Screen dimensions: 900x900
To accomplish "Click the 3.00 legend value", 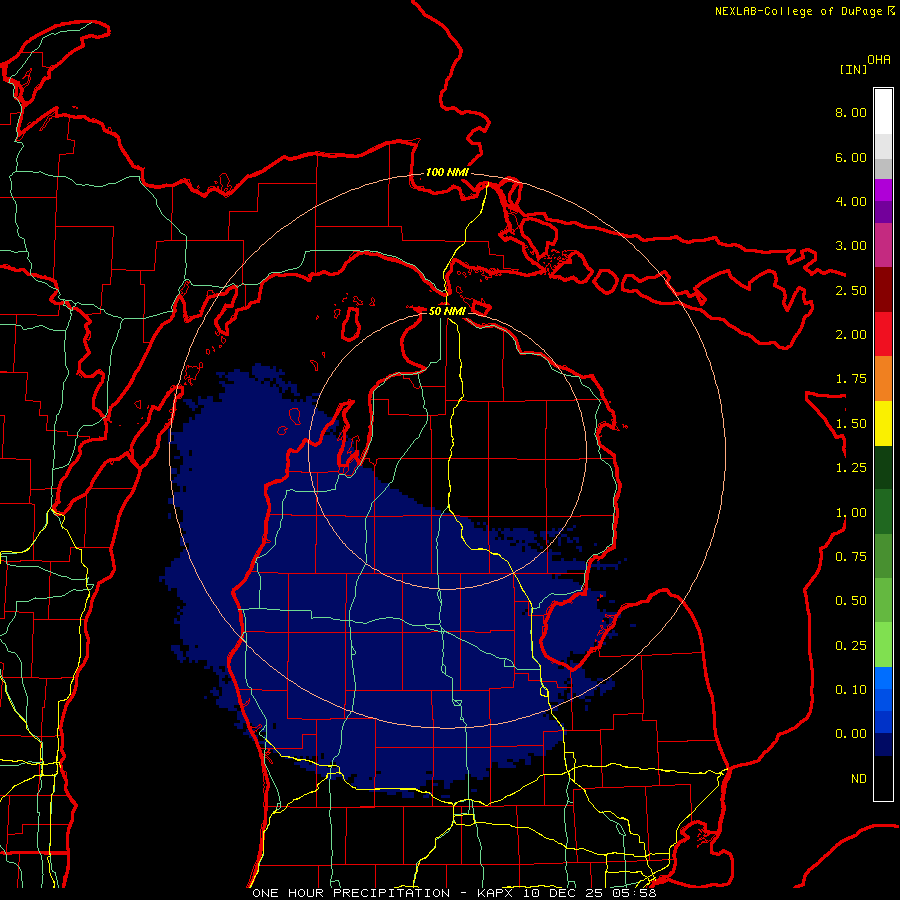I will (x=851, y=246).
